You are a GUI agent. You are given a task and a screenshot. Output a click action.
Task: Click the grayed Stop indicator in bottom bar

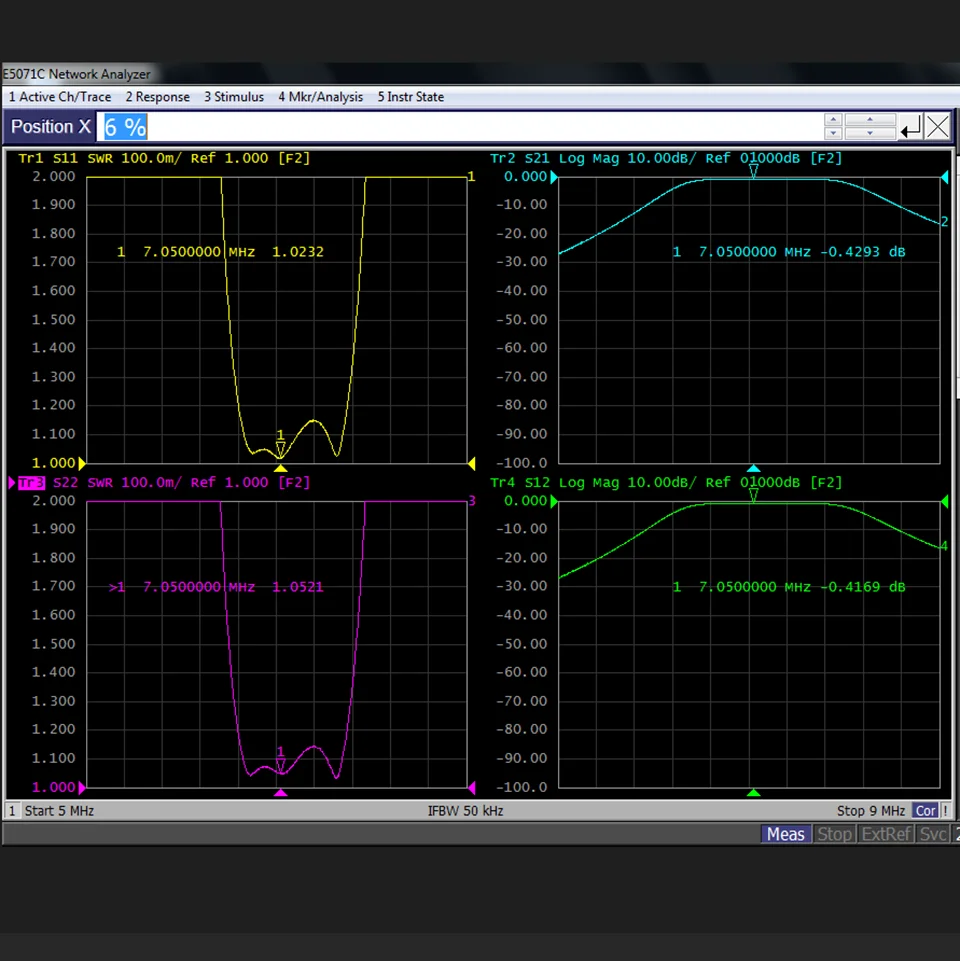pos(834,834)
